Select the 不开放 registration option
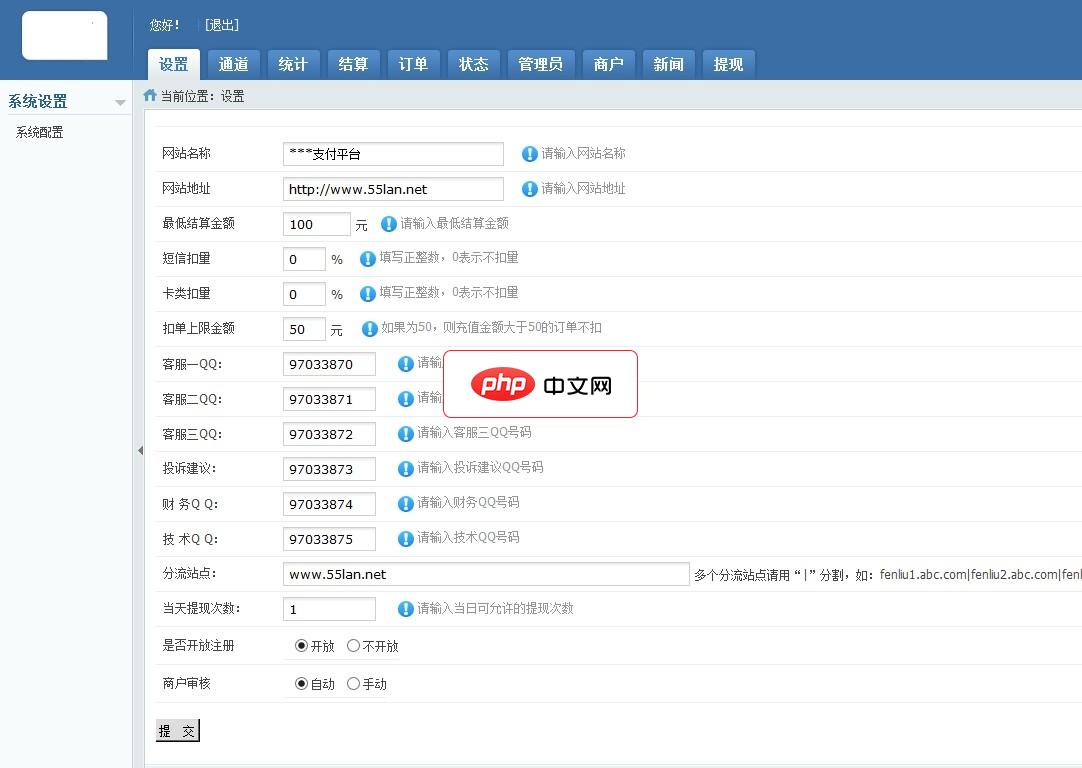The image size is (1082, 768). 355,645
